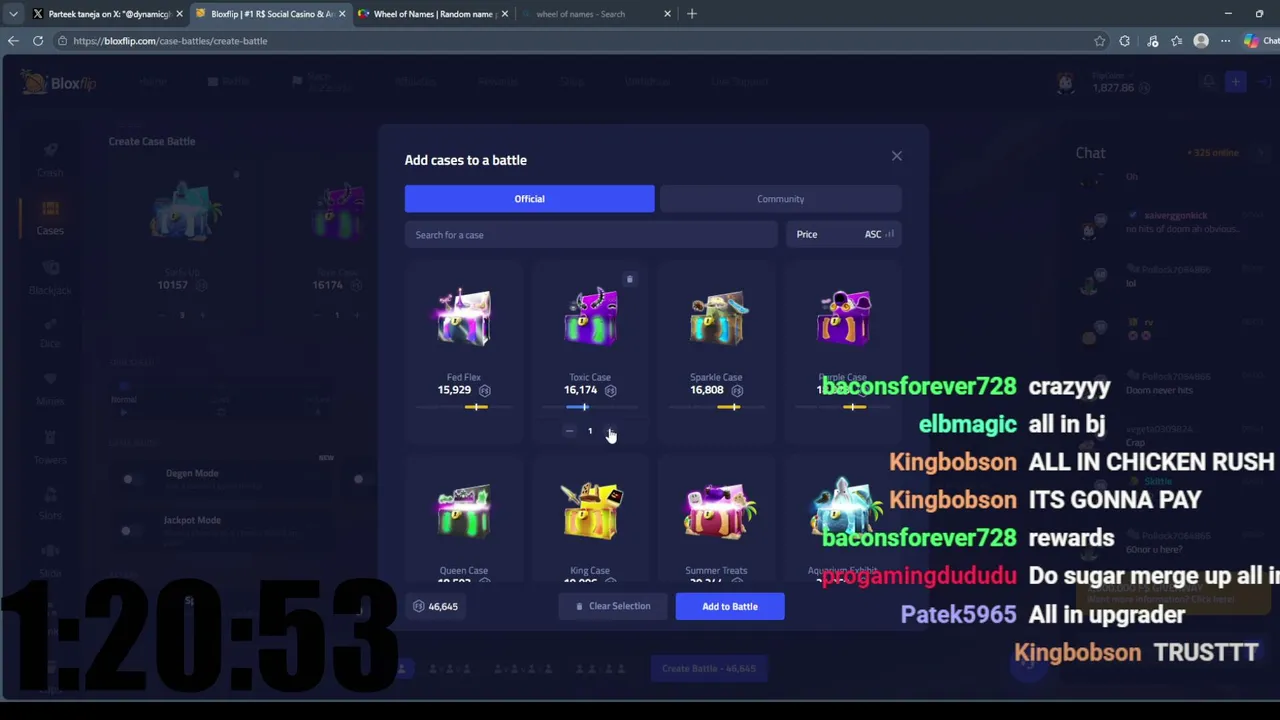Bookmark this page with the star icon
Screen dimensions: 1280x720
tap(1100, 41)
